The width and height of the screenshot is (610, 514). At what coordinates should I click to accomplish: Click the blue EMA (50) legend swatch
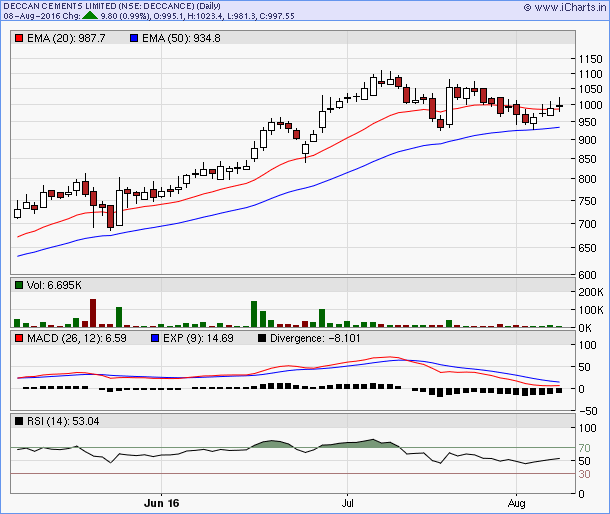click(134, 38)
